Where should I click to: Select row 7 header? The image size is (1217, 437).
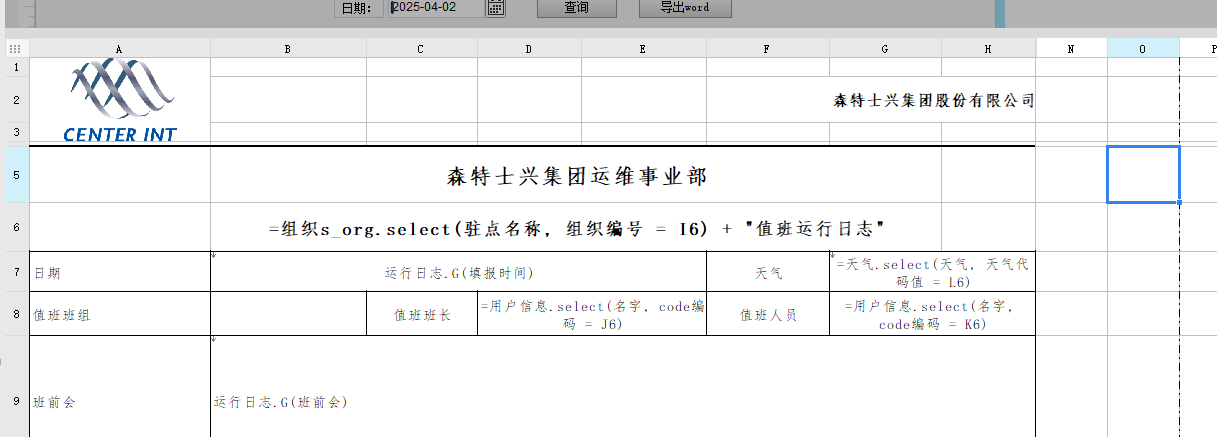pyautogui.click(x=14, y=272)
